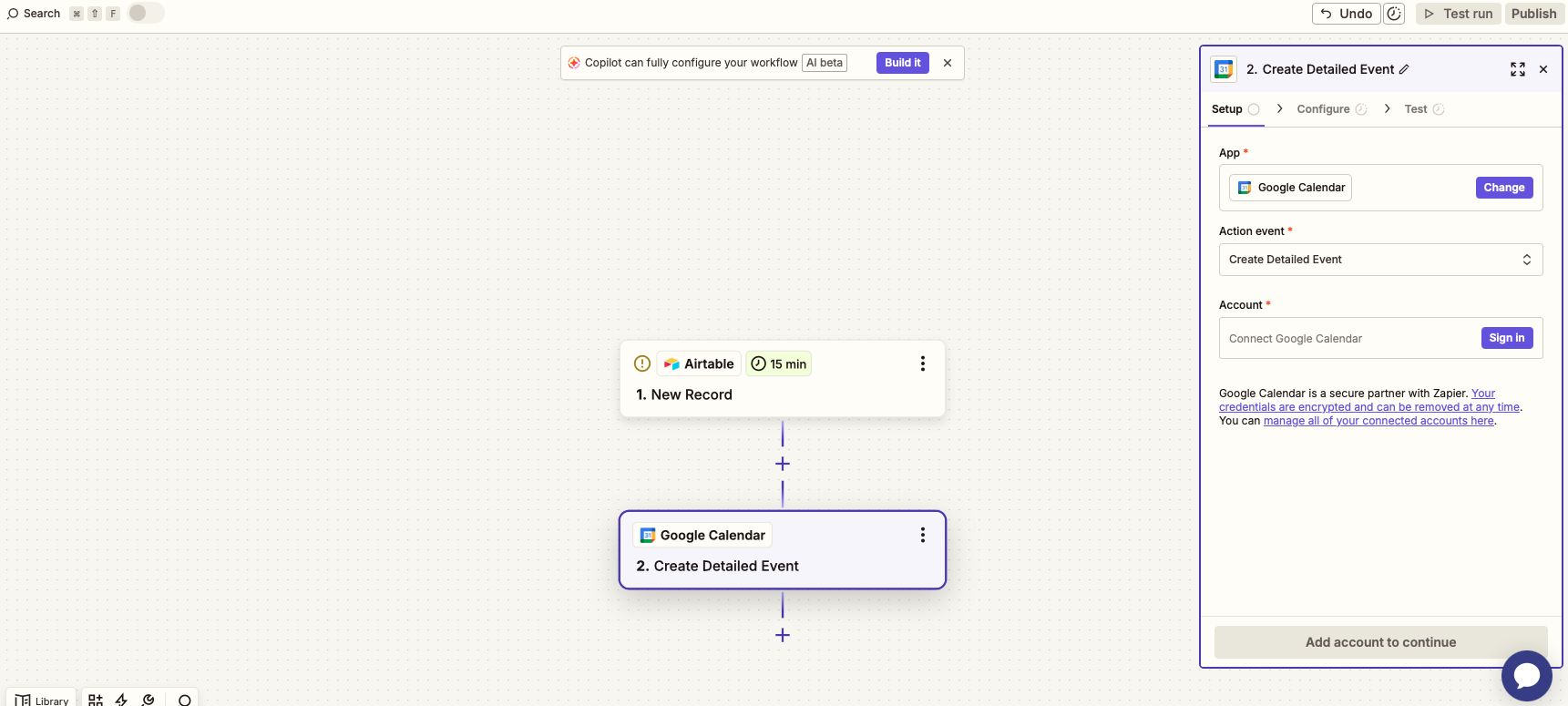The height and width of the screenshot is (706, 1568).
Task: Open Action event dropdown
Action: click(1380, 260)
